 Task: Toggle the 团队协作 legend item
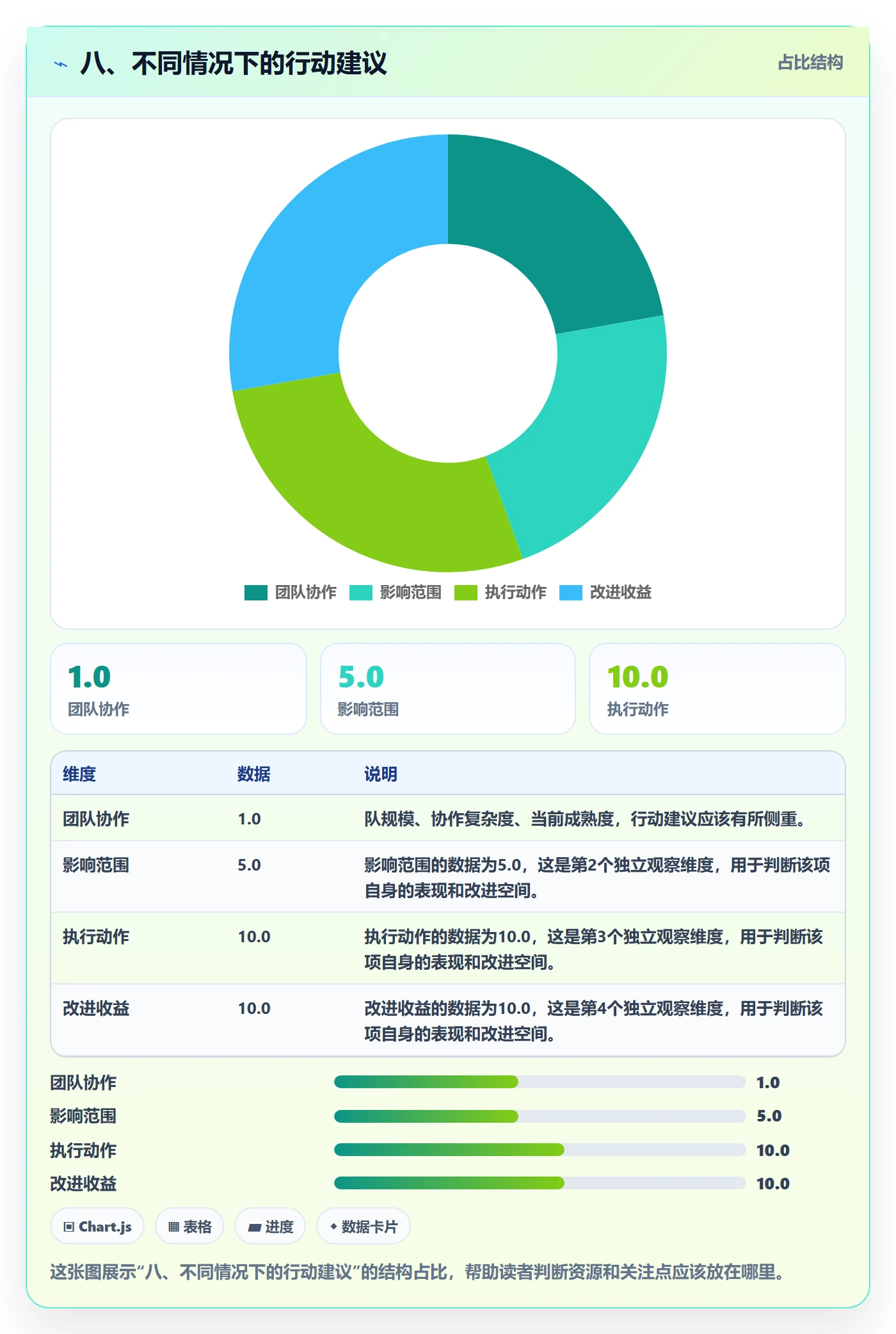pos(291,592)
